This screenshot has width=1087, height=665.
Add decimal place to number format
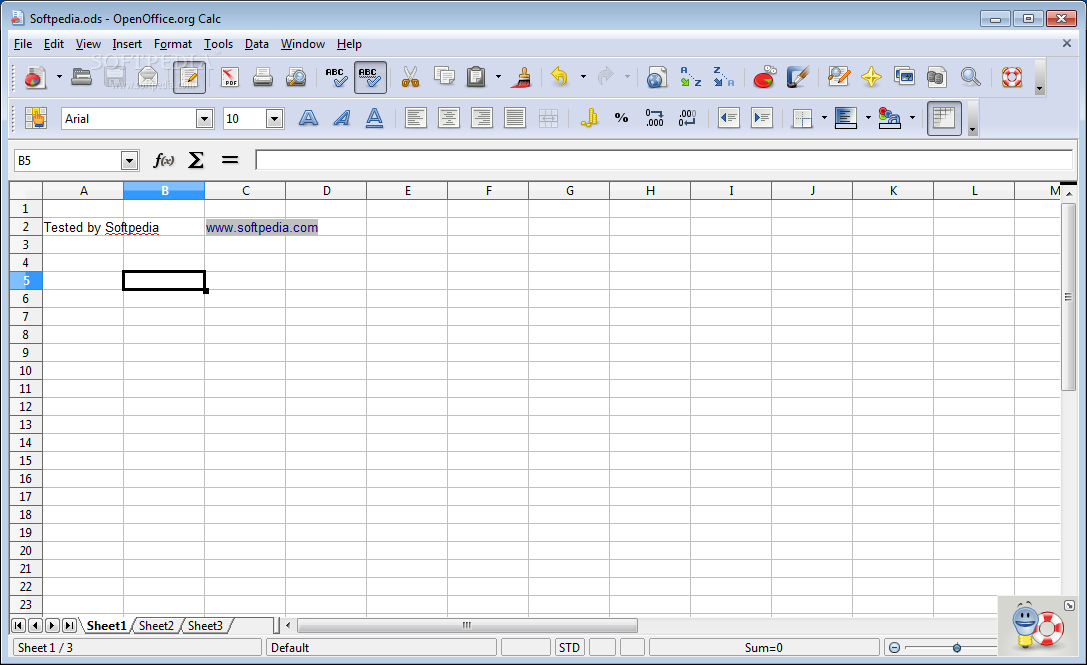click(x=654, y=119)
